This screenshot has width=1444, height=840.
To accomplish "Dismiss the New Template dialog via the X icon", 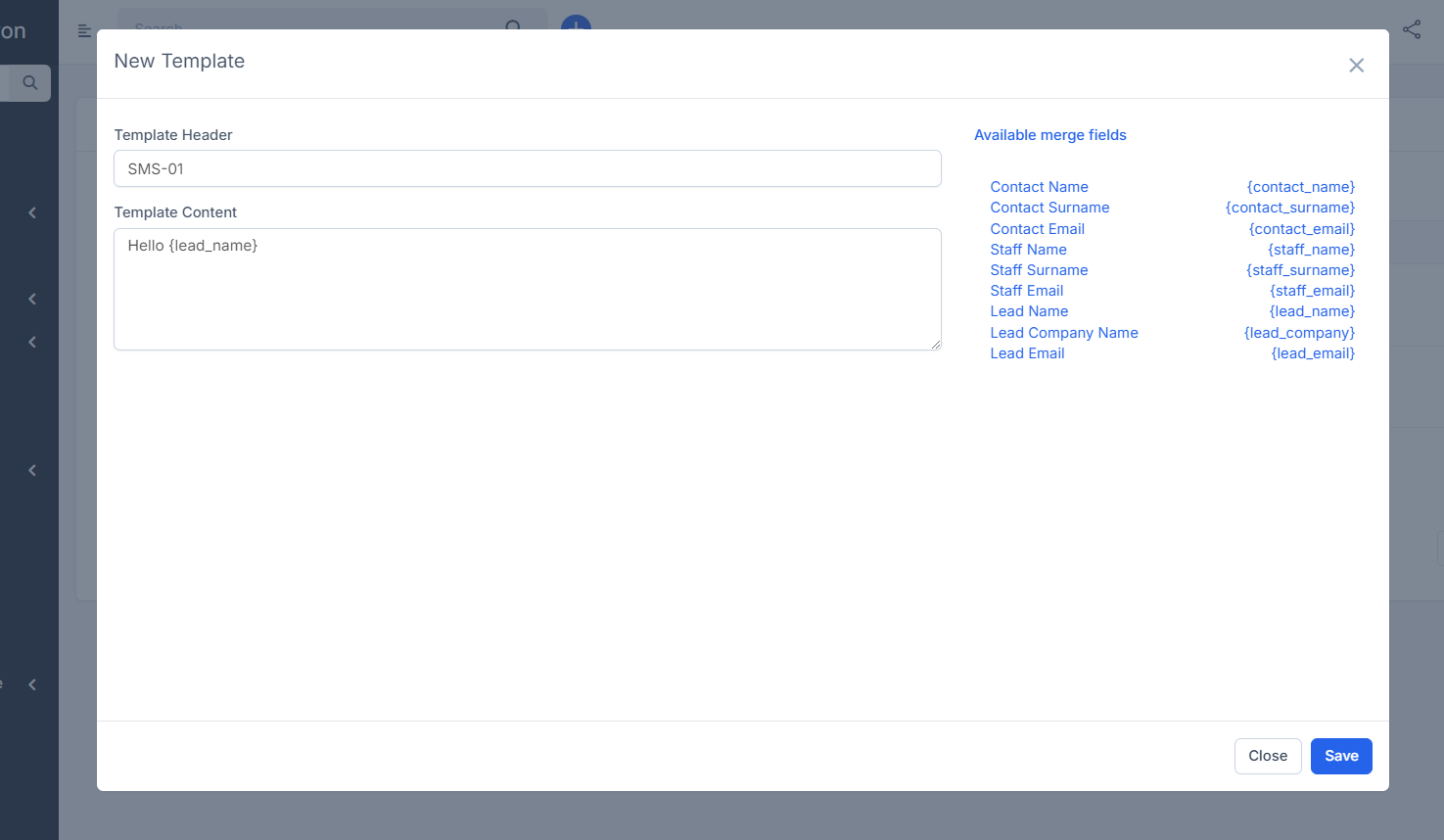I will [1357, 65].
